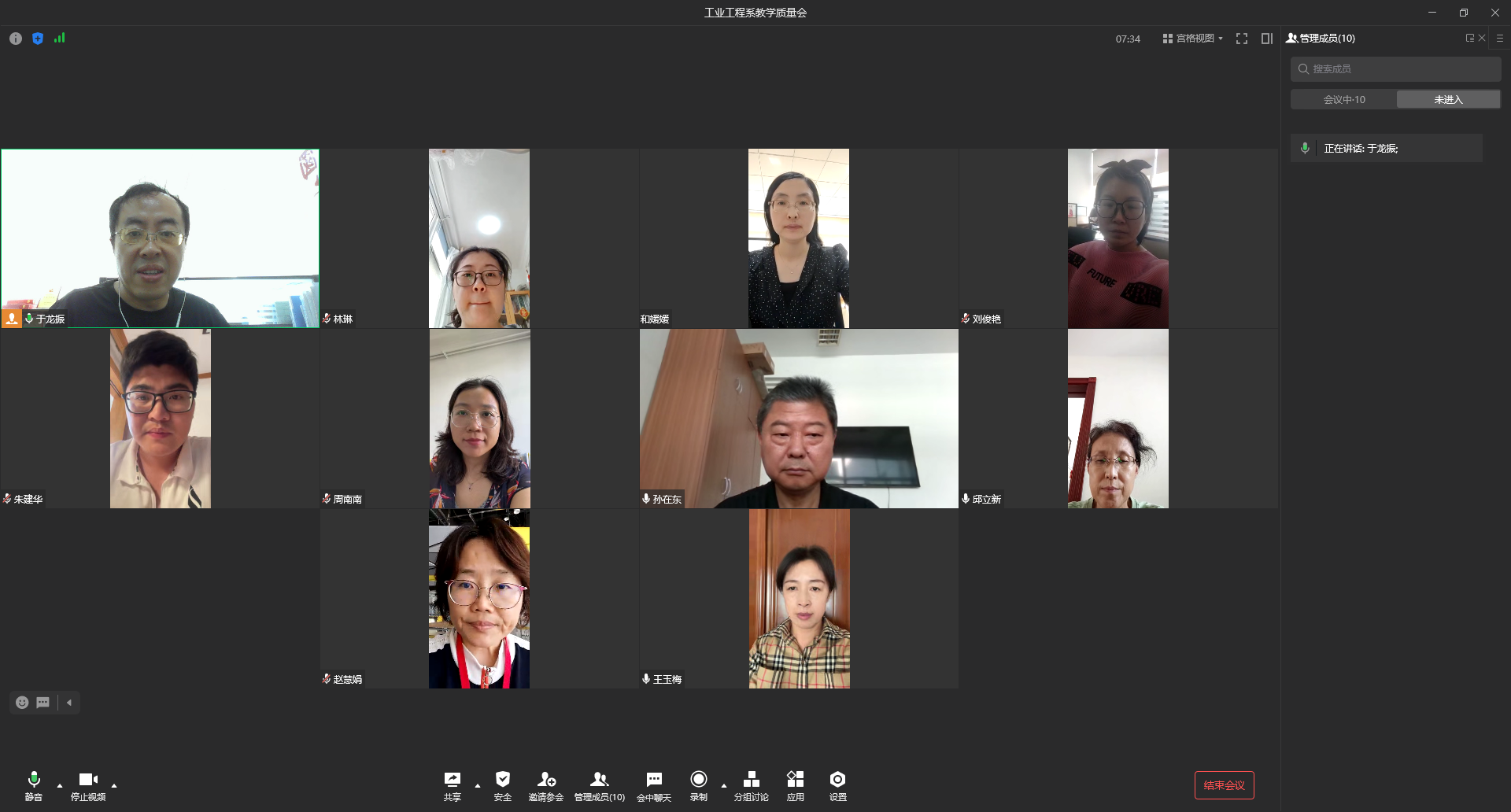Switch to the 未进入 tab
The width and height of the screenshot is (1511, 812).
(x=1448, y=99)
